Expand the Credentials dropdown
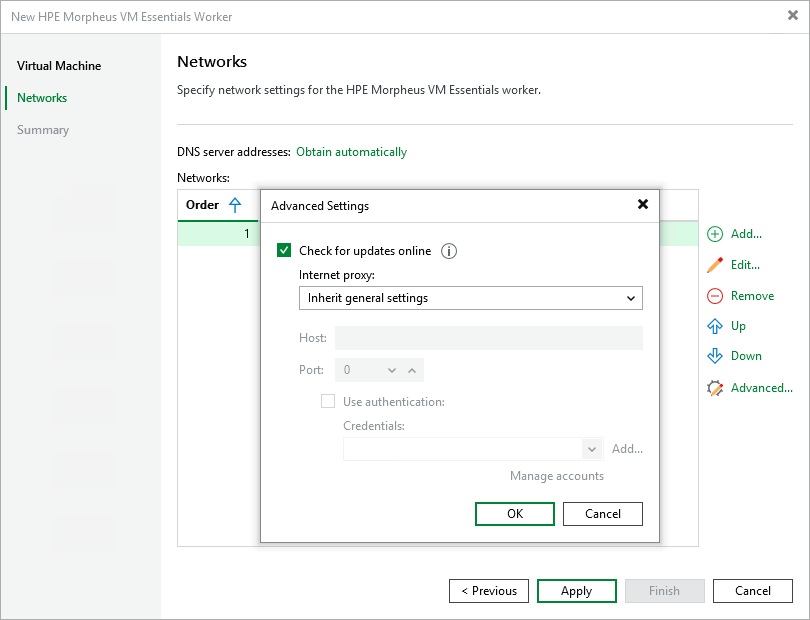Image resolution: width=810 pixels, height=620 pixels. point(592,448)
